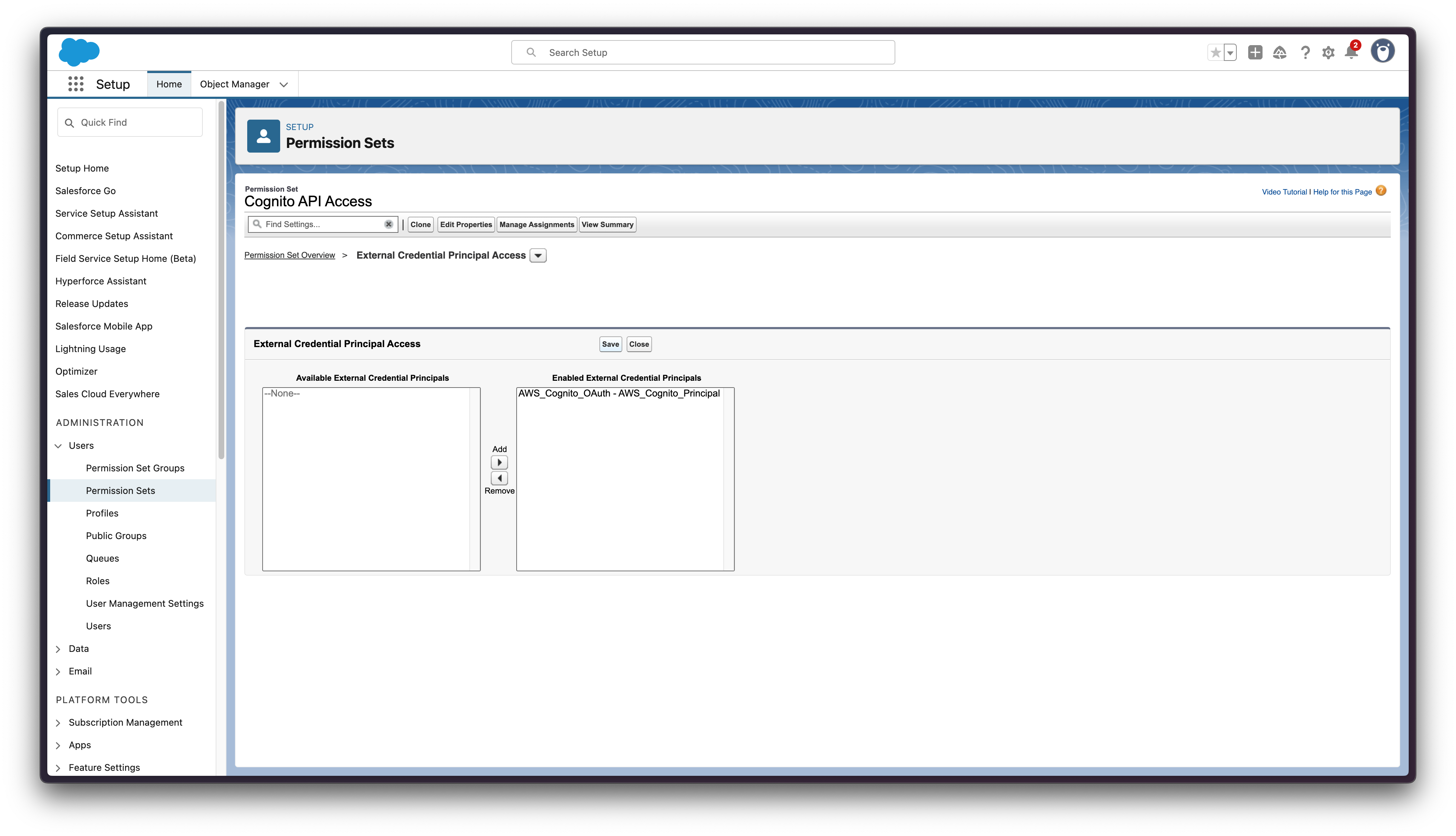Image resolution: width=1456 pixels, height=836 pixels.
Task: Open Field Service Setup Home (Beta)
Action: click(126, 259)
